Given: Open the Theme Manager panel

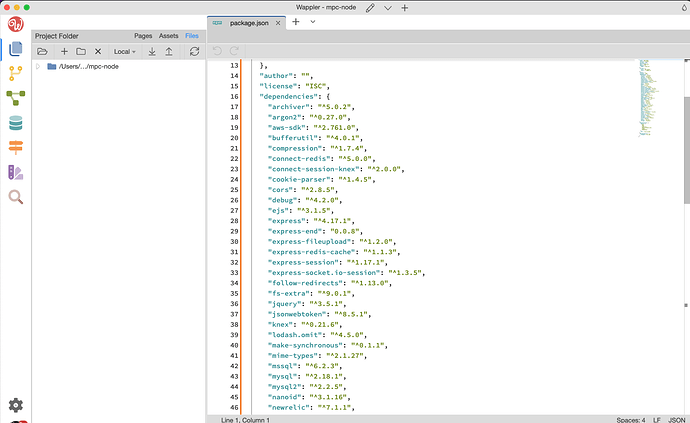Looking at the screenshot, I should point(16,172).
